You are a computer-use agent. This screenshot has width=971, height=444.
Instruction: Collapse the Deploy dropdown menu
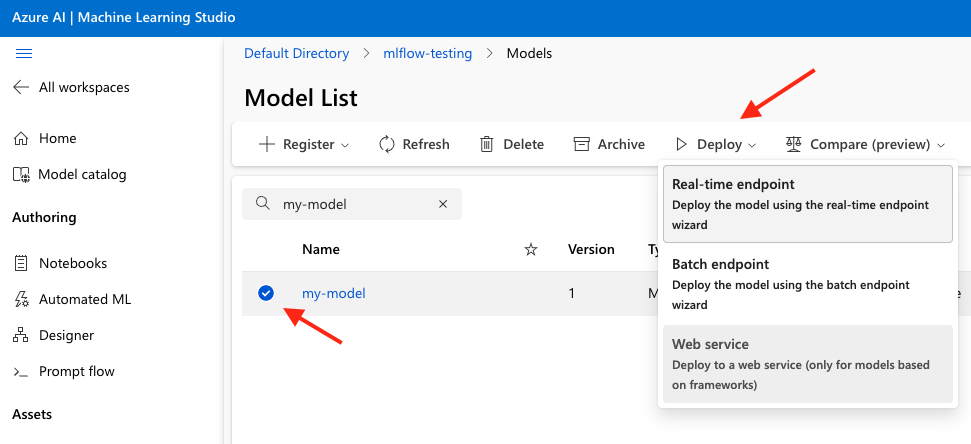coord(716,144)
